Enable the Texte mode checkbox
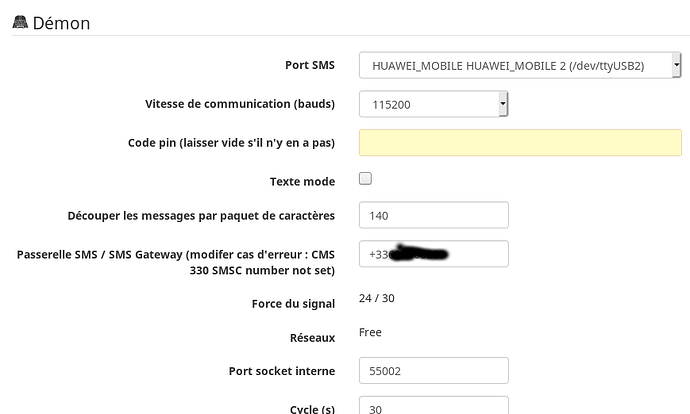Viewport: 690px width, 414px height. pyautogui.click(x=365, y=179)
